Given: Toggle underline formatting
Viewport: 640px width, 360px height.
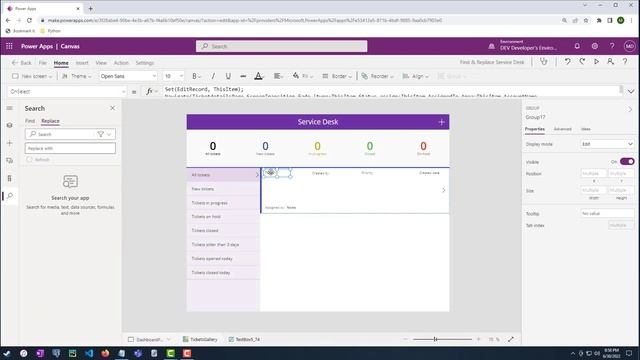Looking at the screenshot, I should click(228, 76).
